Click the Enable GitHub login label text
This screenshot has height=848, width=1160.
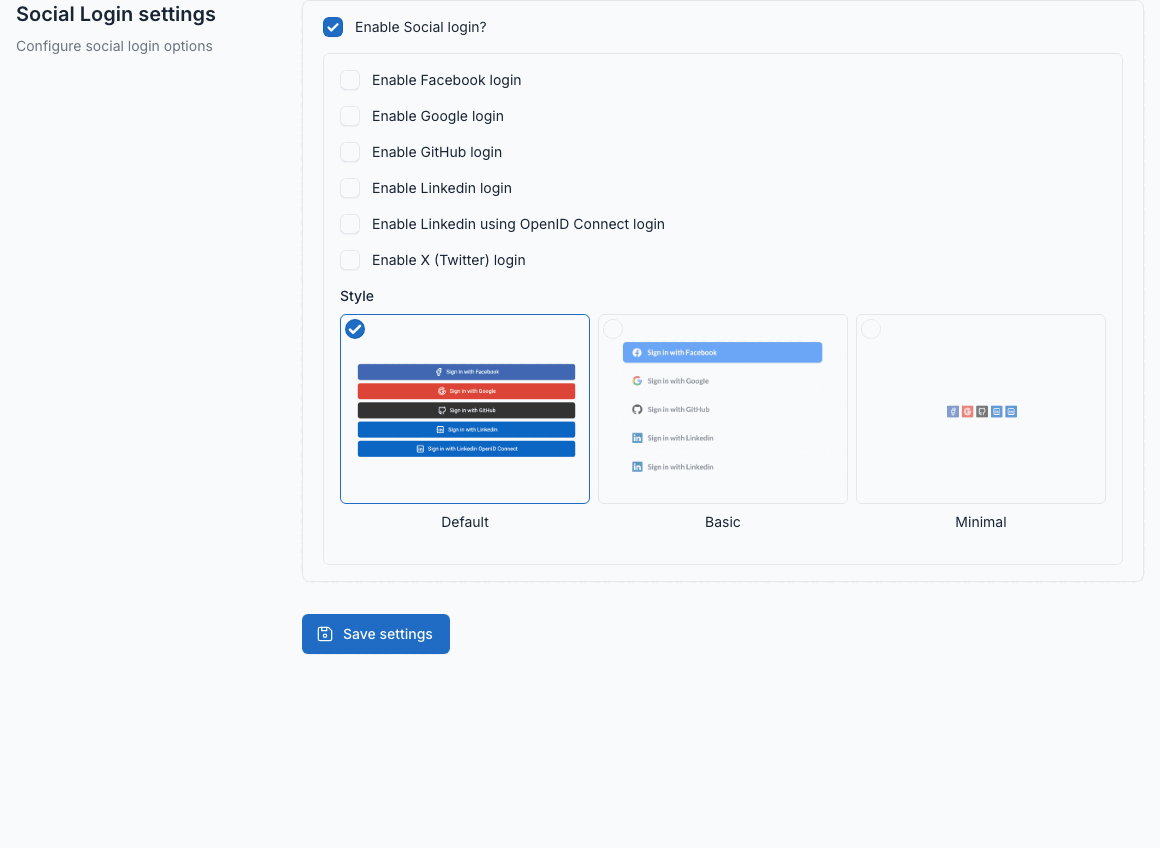[437, 152]
